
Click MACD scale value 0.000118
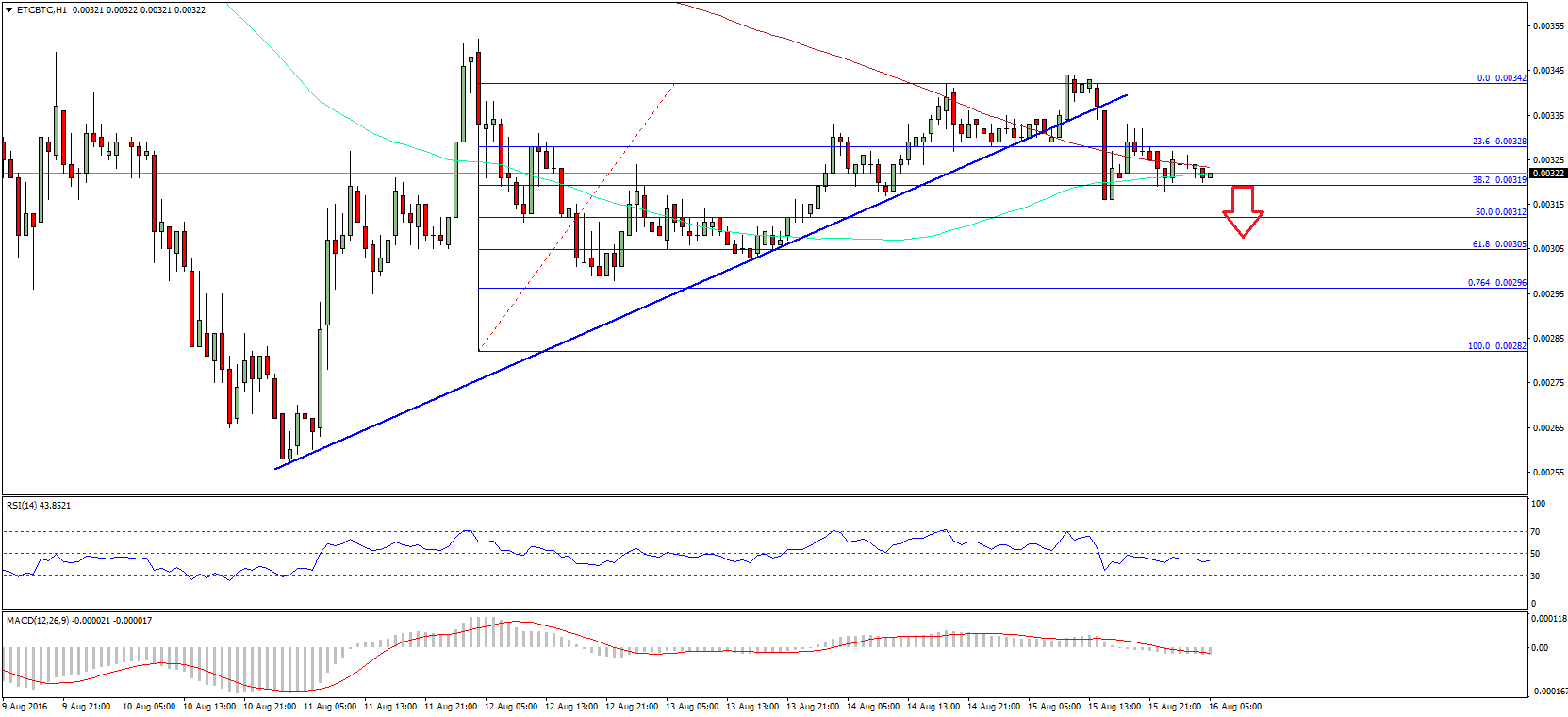1548,620
